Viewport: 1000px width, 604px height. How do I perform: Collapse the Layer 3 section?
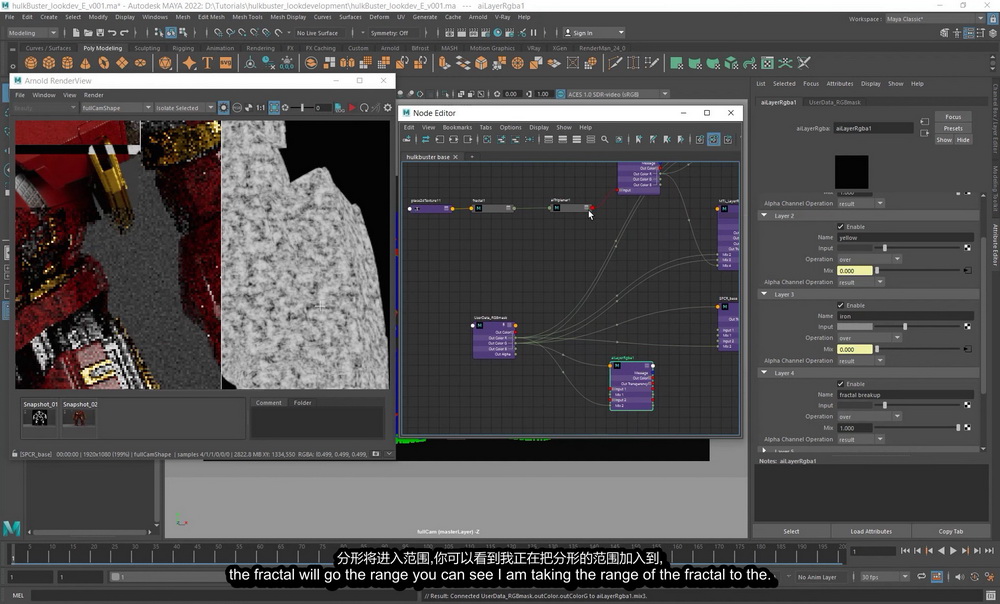[x=763, y=294]
